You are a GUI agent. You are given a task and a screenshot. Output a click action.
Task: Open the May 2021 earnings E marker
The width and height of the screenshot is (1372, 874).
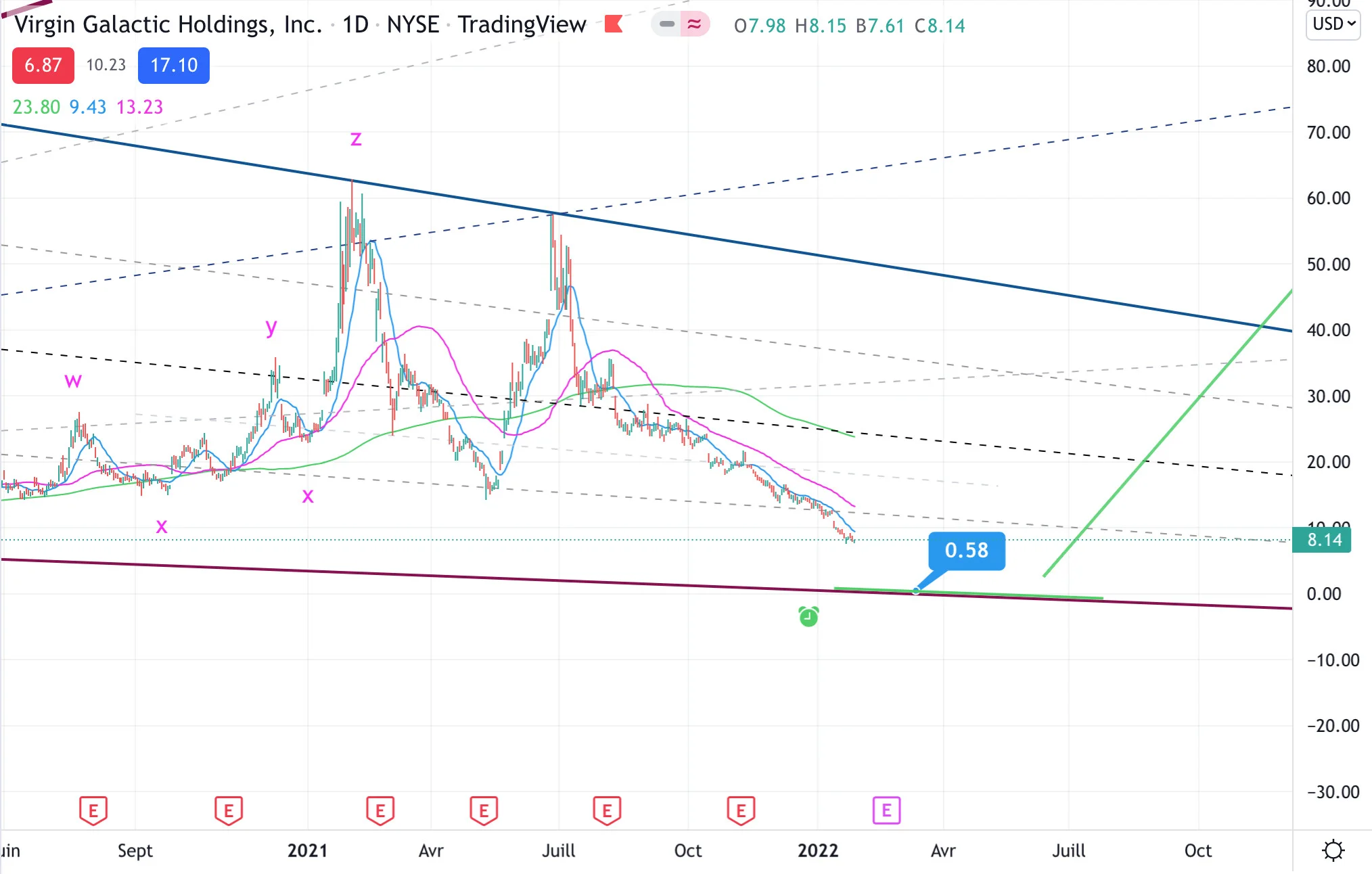tap(484, 810)
